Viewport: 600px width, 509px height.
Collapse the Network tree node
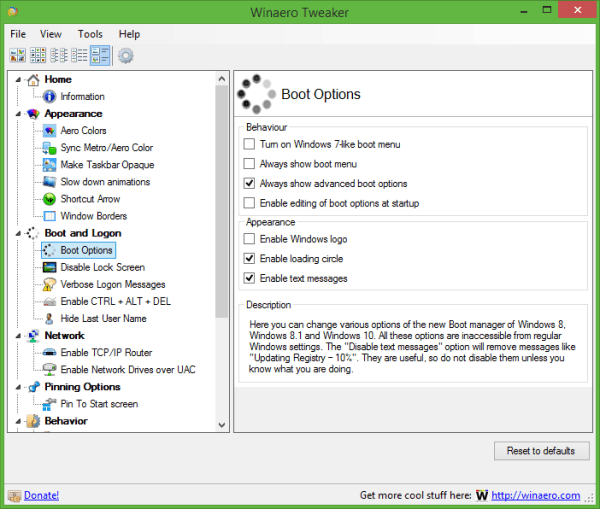coord(16,336)
